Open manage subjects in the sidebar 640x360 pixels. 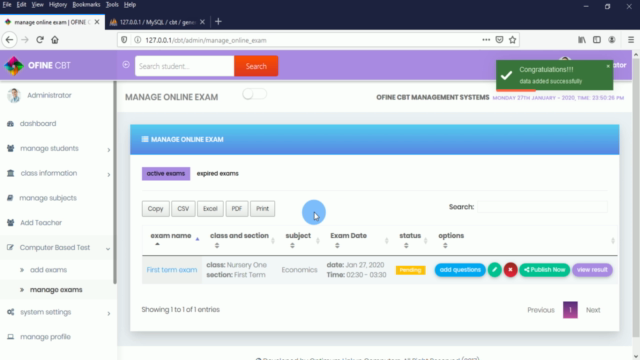(x=48, y=198)
